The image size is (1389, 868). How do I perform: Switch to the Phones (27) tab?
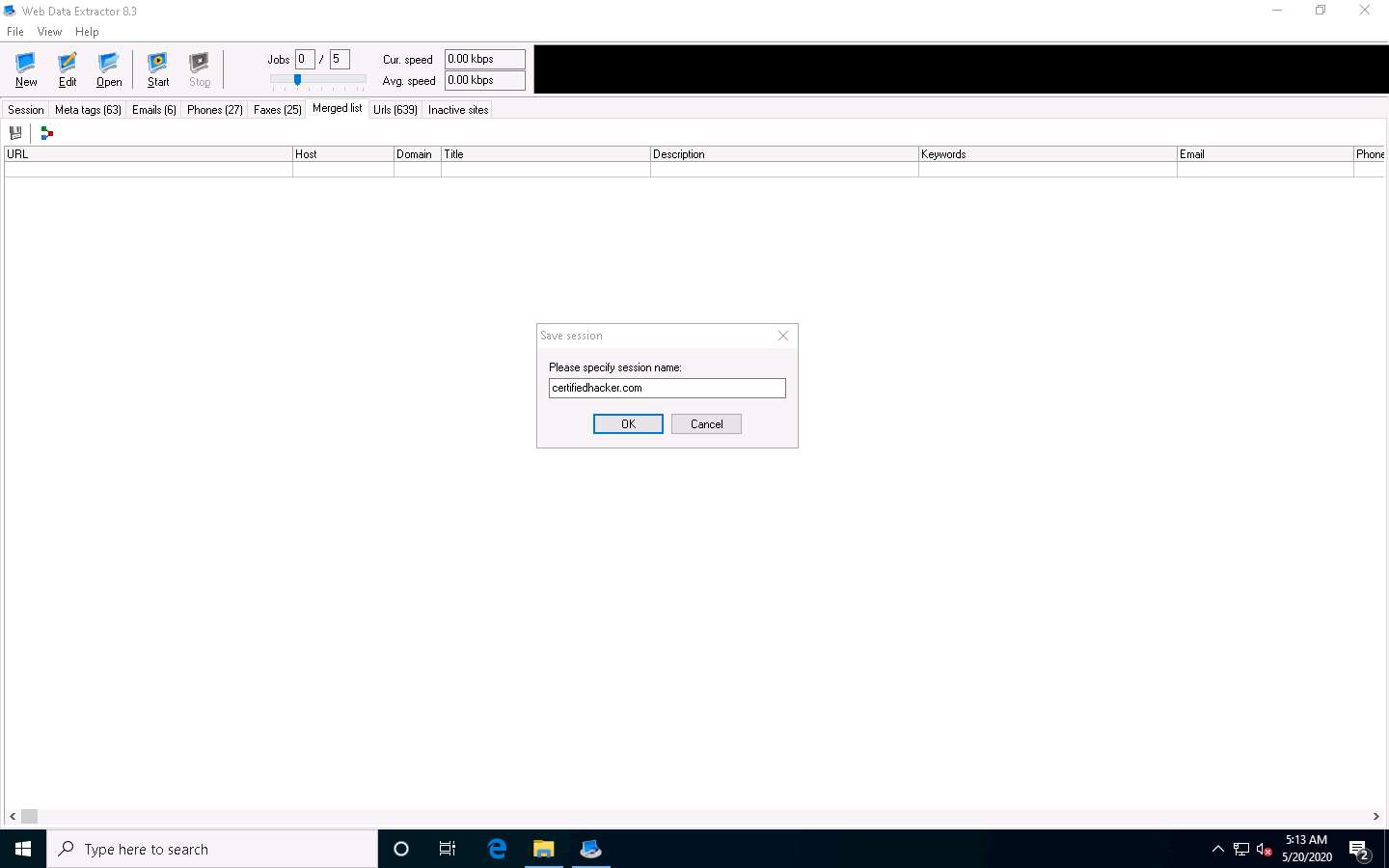(215, 110)
